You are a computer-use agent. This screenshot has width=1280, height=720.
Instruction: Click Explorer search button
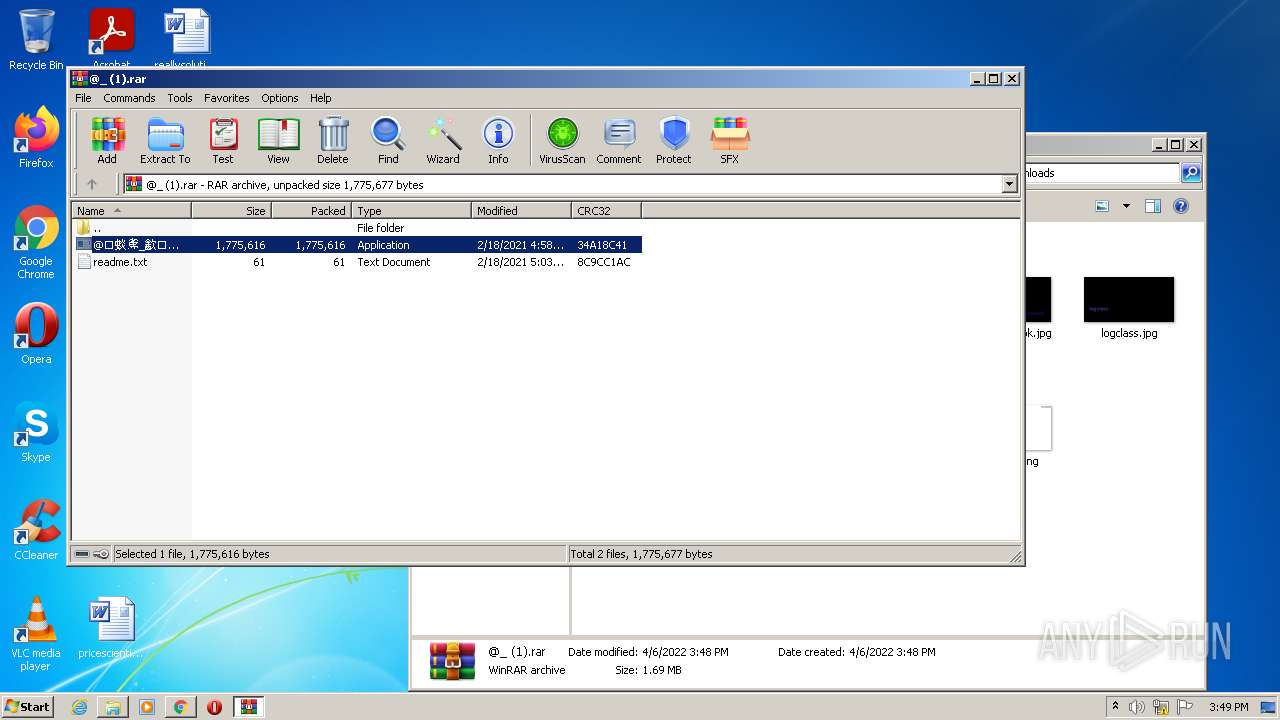click(x=1190, y=173)
